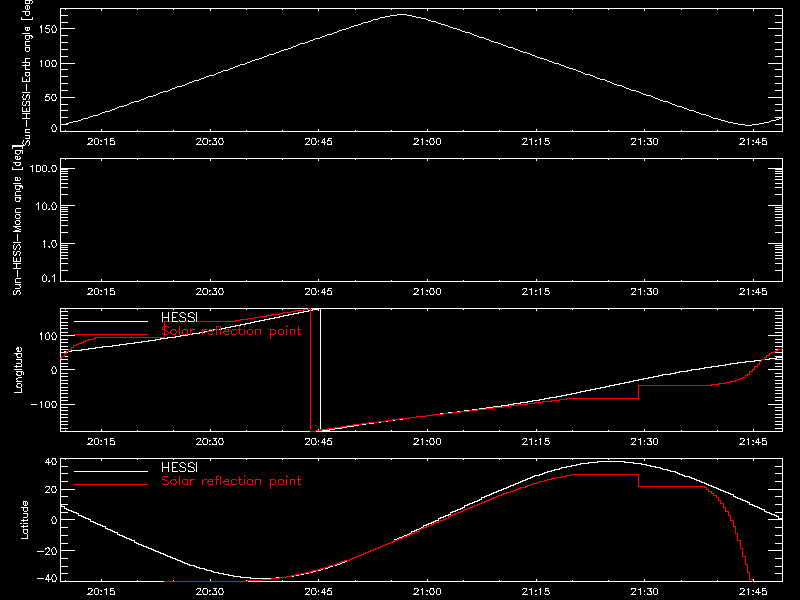Click 21:45 time label under Earth angle plot
This screenshot has width=800, height=600.
[753, 141]
